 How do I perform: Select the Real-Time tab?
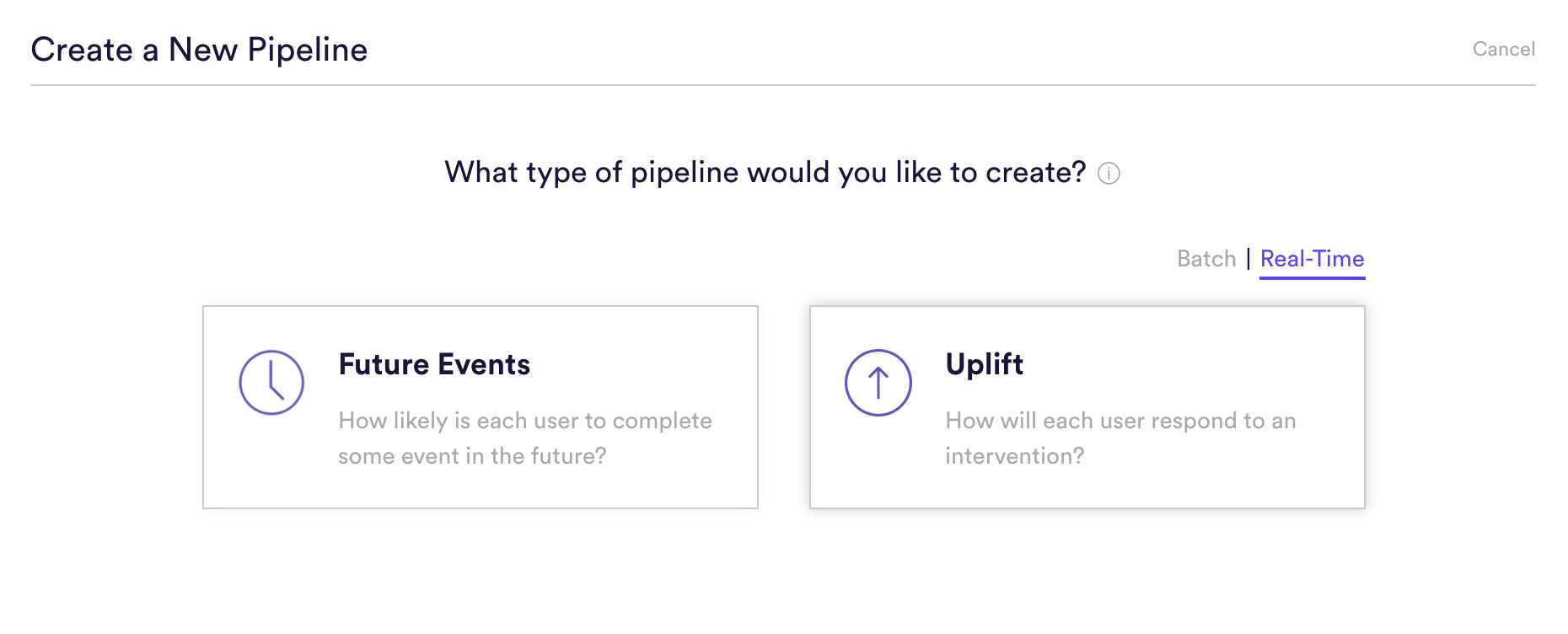click(1312, 259)
